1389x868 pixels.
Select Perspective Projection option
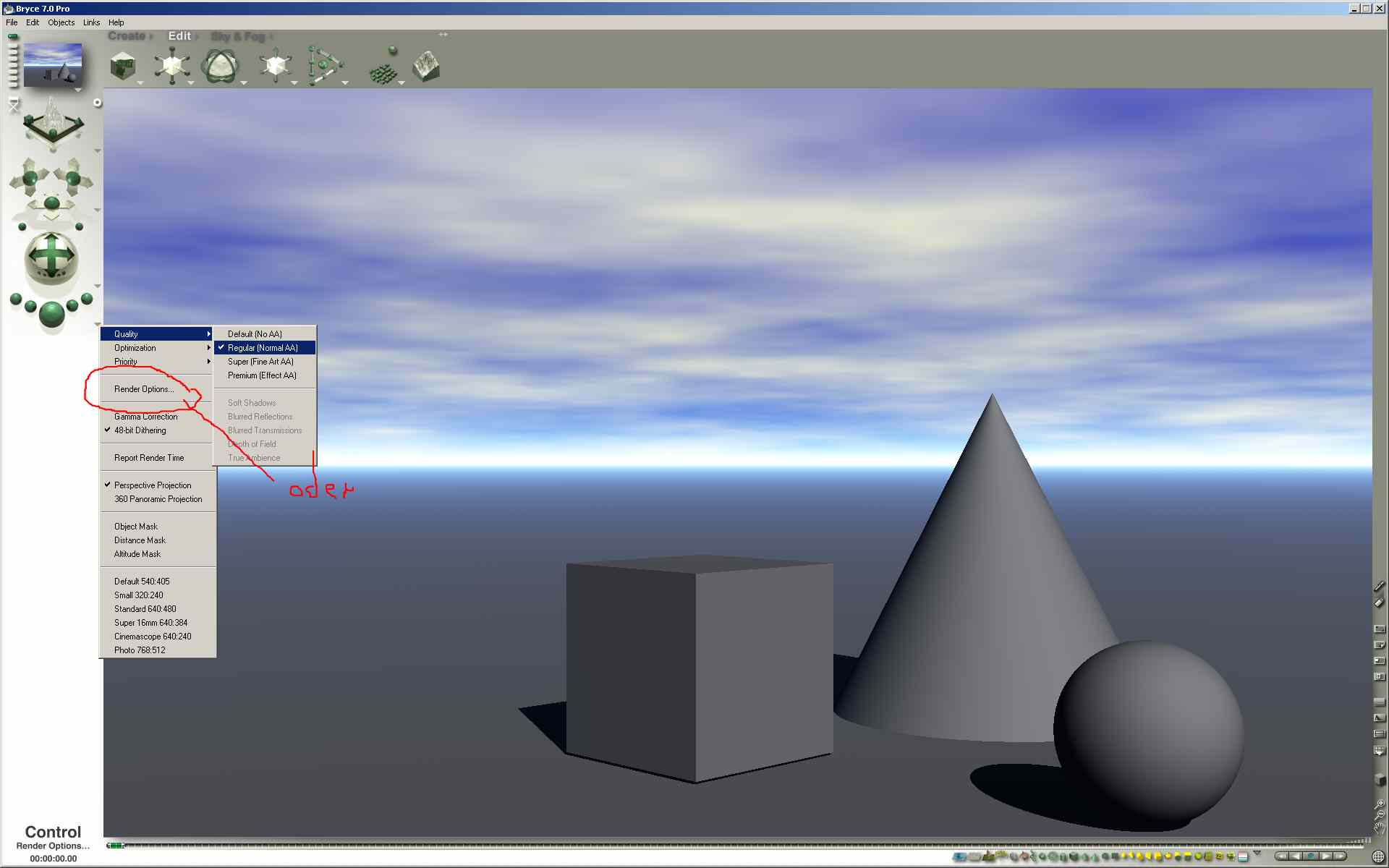tap(153, 485)
